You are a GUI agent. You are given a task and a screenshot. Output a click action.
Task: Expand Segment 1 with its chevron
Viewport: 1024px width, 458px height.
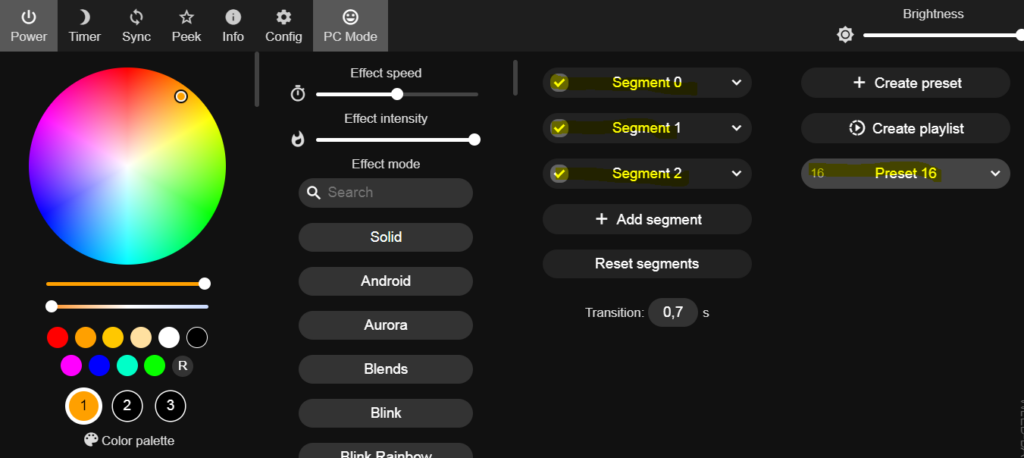click(736, 128)
